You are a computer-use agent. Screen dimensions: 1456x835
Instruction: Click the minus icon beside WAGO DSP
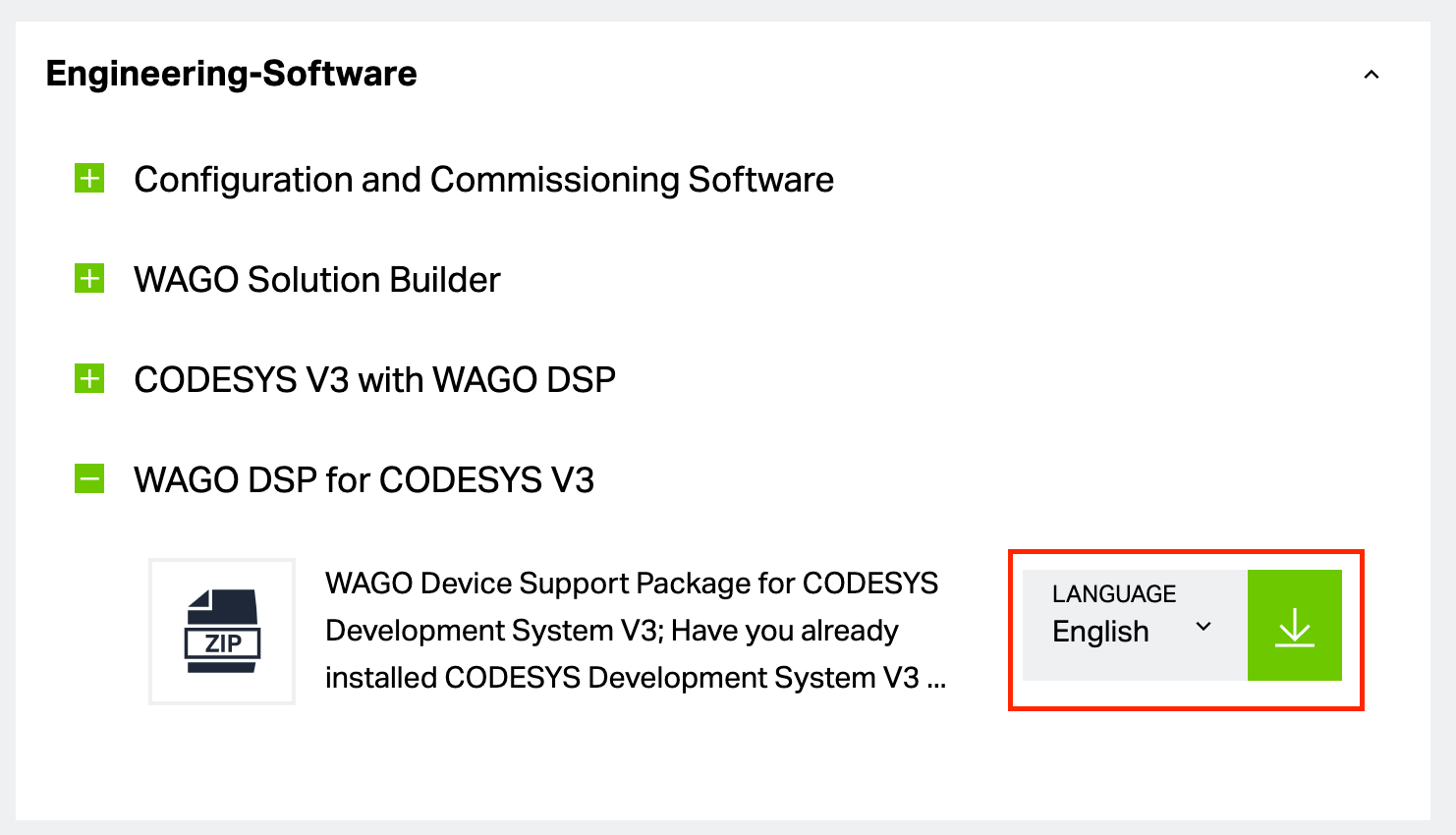pos(89,479)
